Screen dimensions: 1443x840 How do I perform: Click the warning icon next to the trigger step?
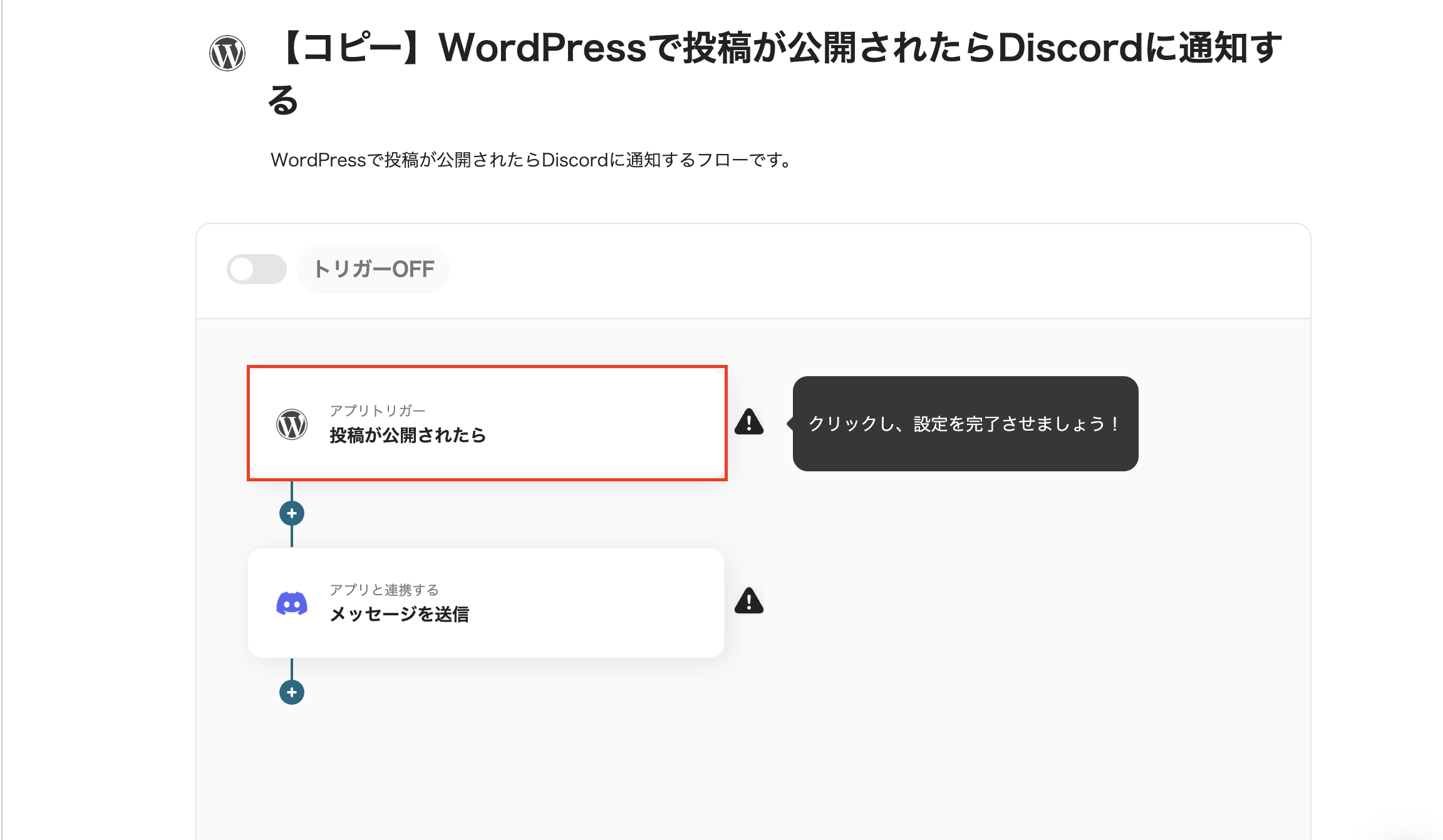click(749, 423)
